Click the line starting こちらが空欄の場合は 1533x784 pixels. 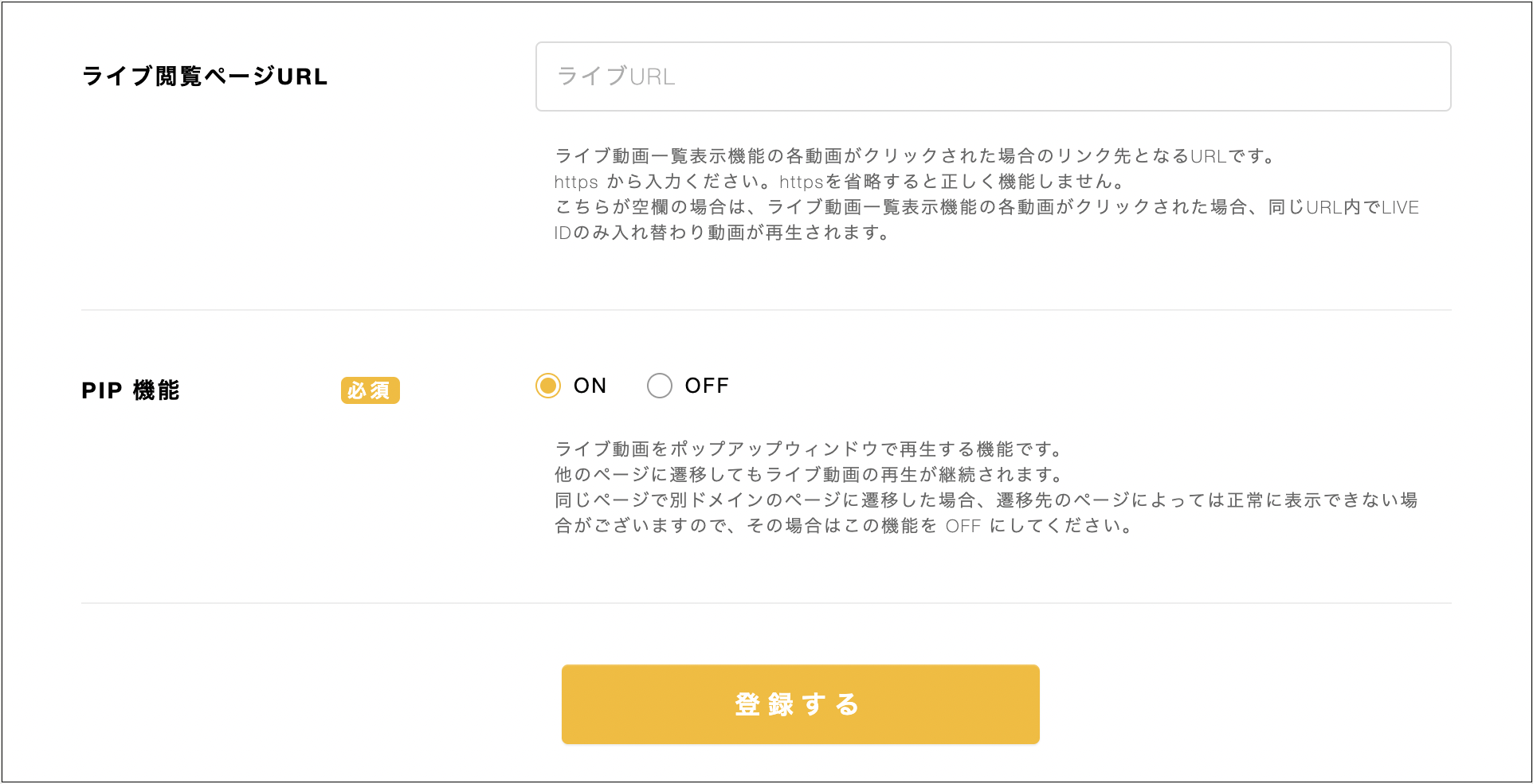point(986,207)
